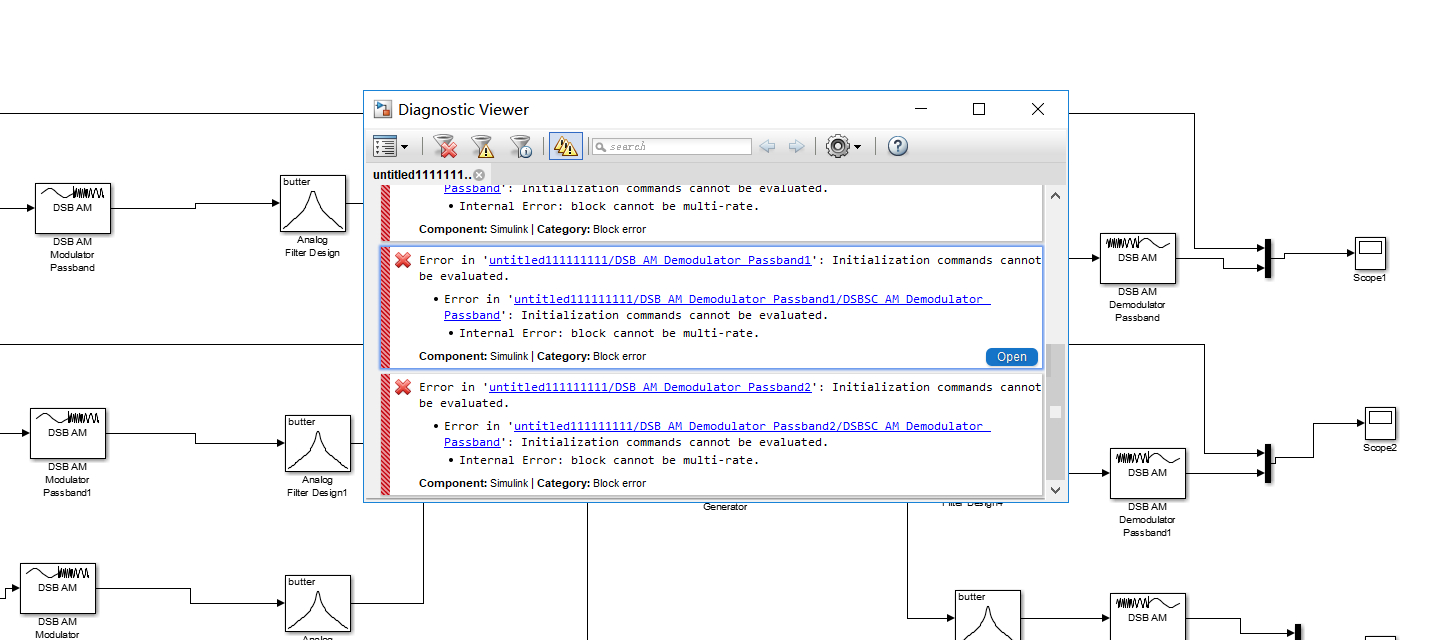Maximize the Diagnostic Viewer window

click(979, 109)
